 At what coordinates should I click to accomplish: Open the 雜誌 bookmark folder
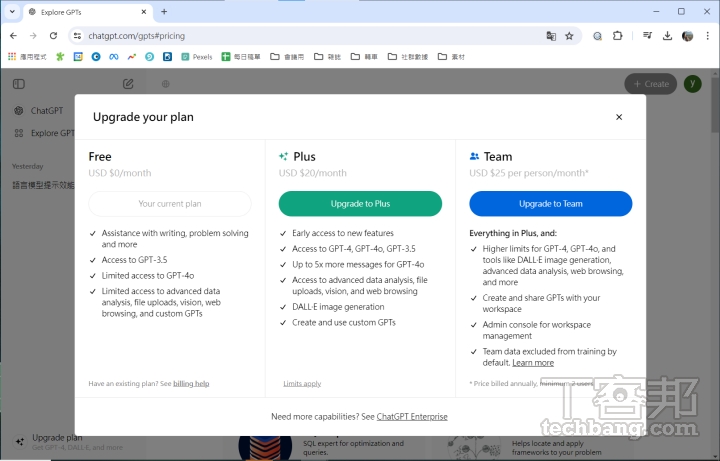coord(327,56)
